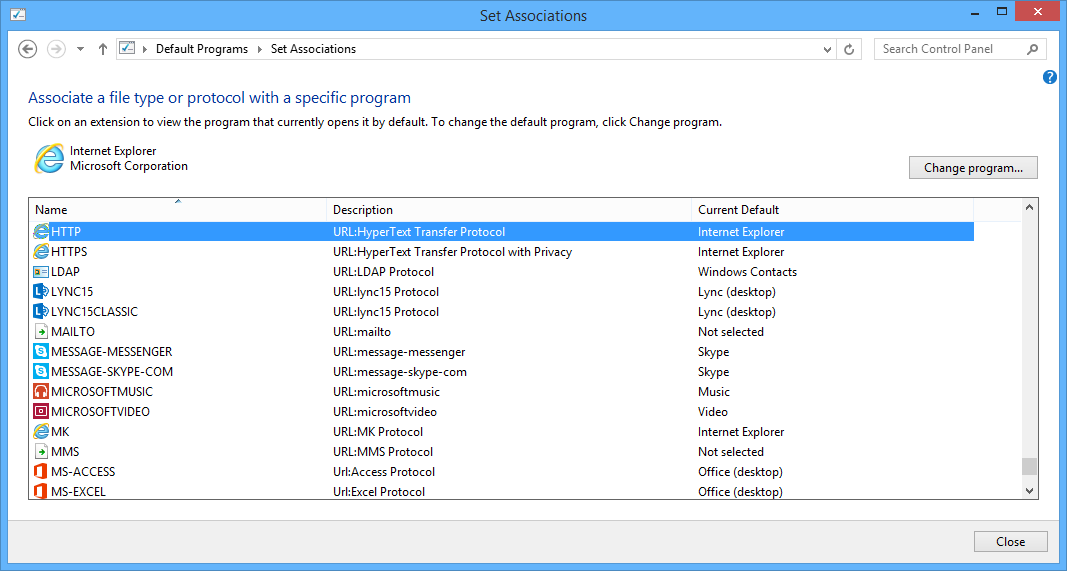Click 'Skype' in MESSAGE-SKYPE-COM row
The image size is (1067, 571).
[x=713, y=372]
